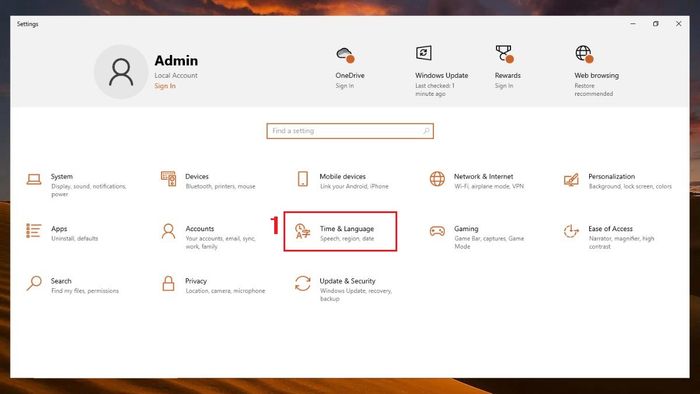Click the Ease of Access icon
This screenshot has width=700, height=394.
[571, 231]
